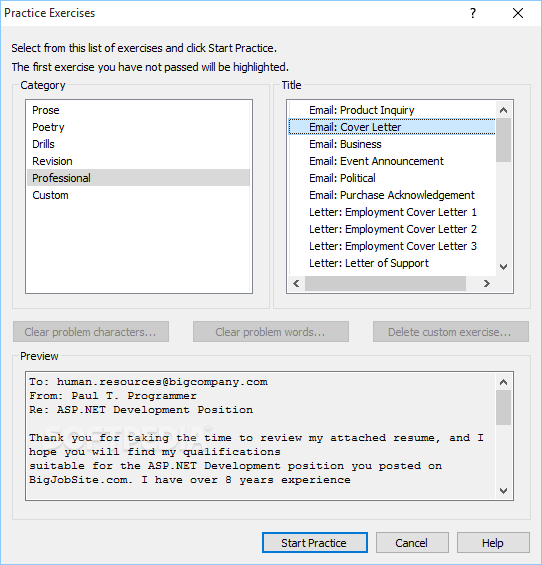Click the Cancel button

(x=412, y=543)
